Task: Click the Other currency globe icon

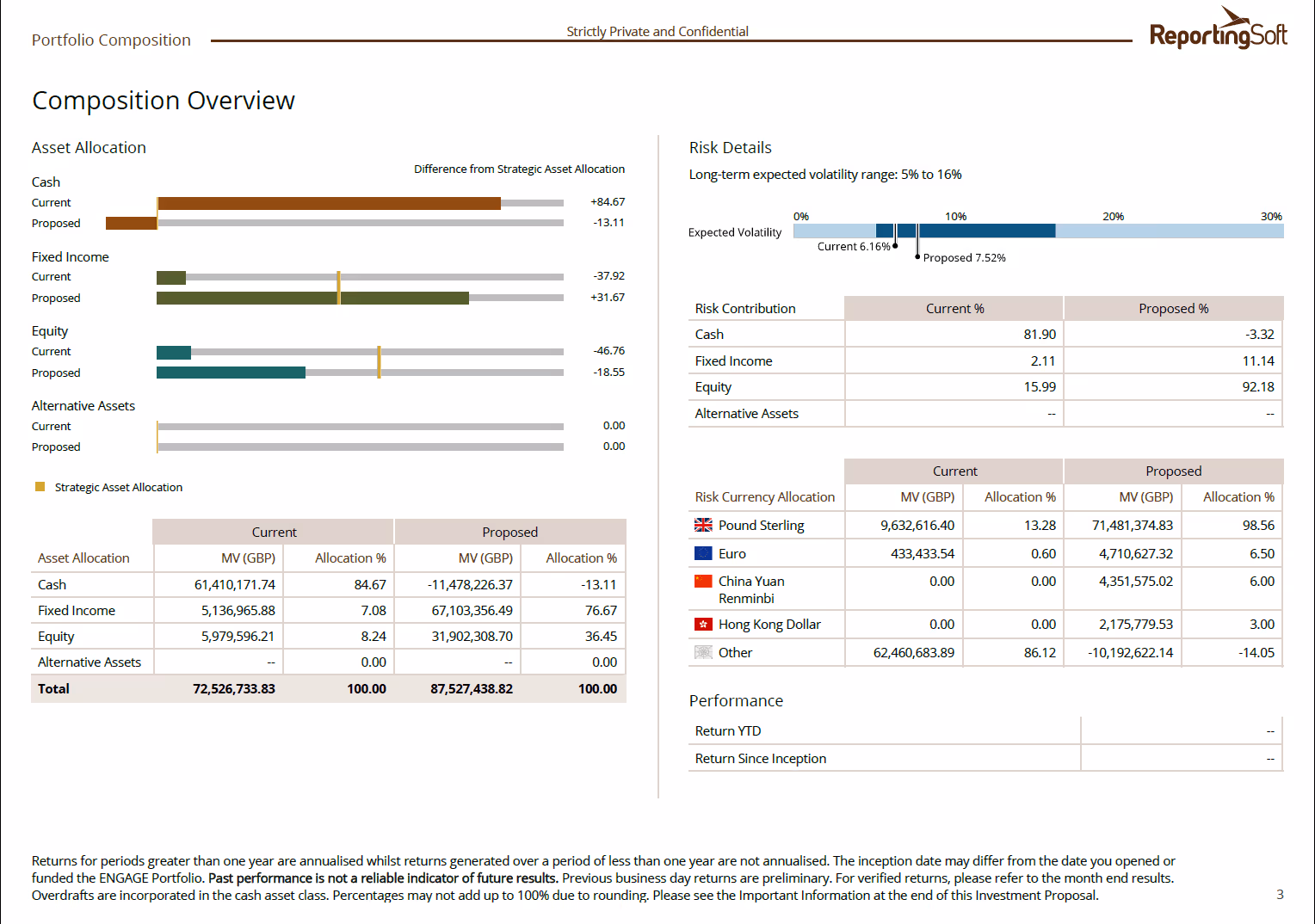Action: 703,652
